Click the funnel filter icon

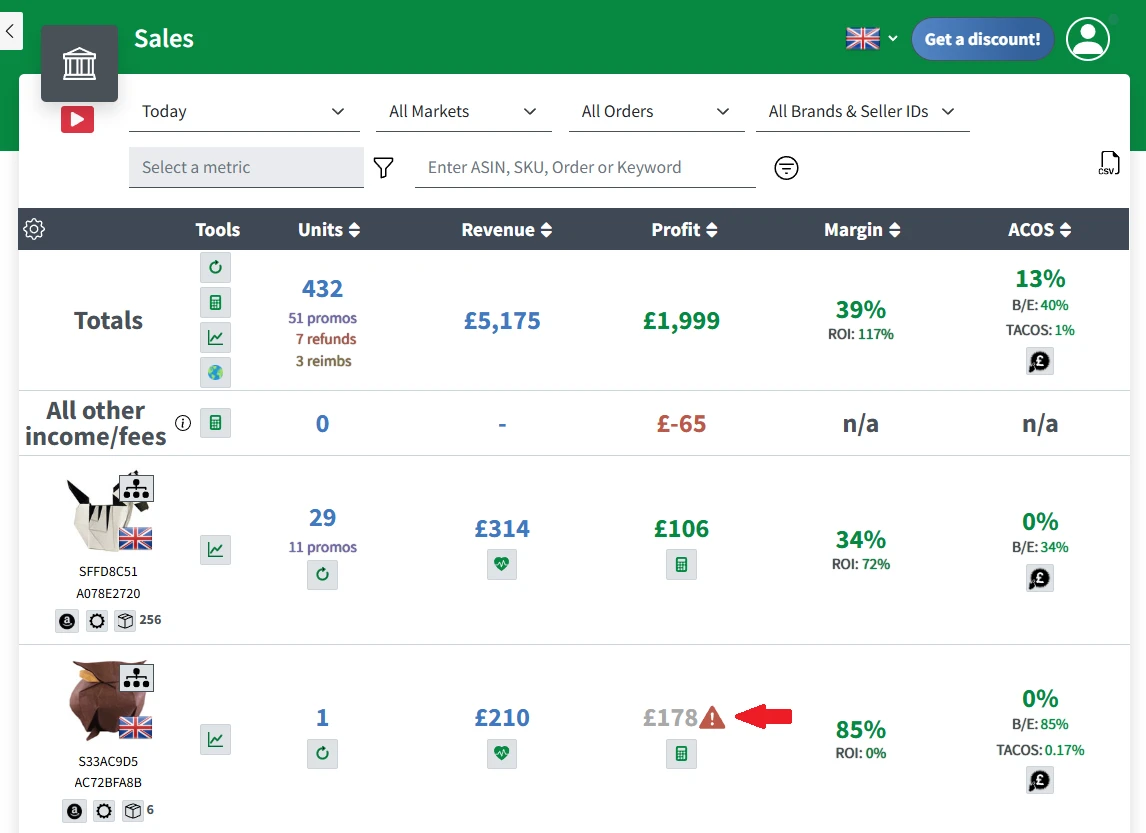tap(384, 167)
